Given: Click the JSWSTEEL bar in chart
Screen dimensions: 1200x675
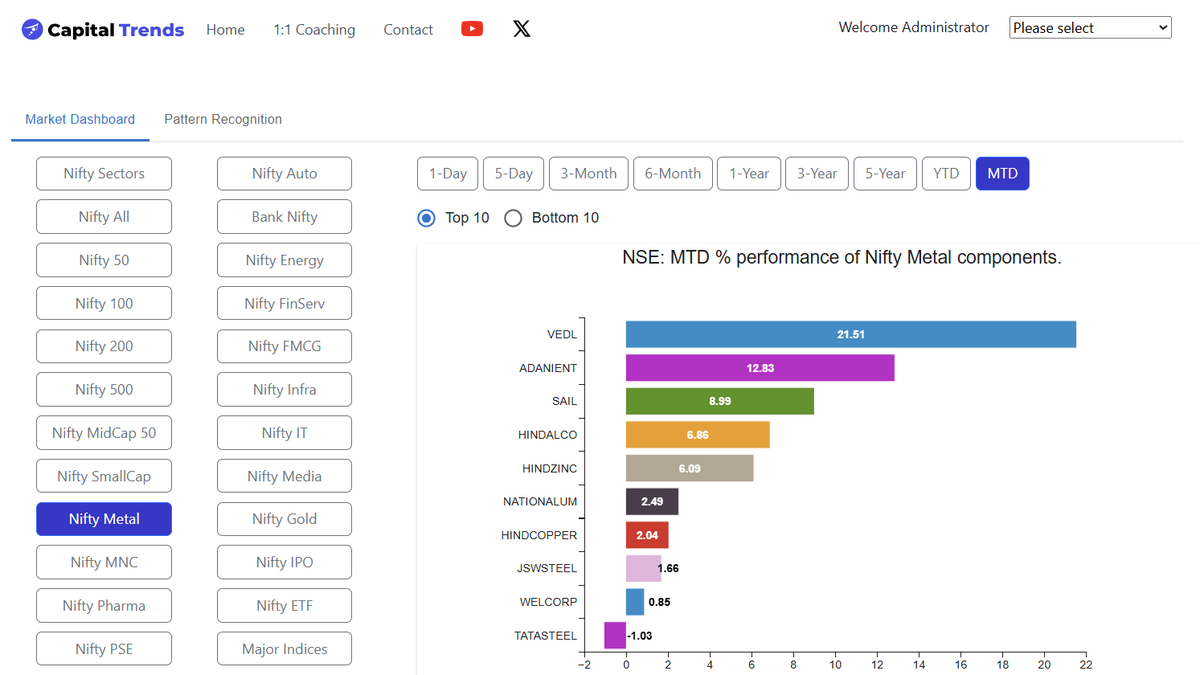Looking at the screenshot, I should 643,568.
